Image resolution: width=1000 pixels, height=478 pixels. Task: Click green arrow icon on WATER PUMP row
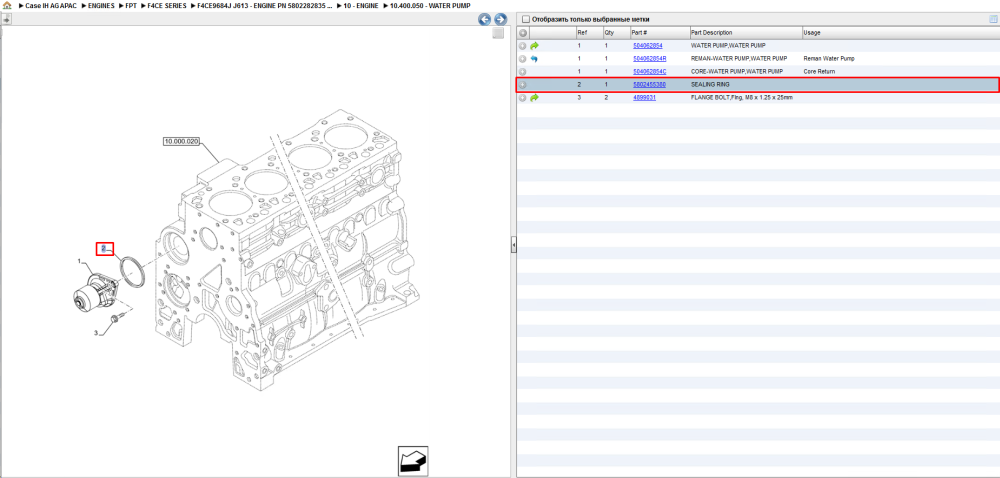534,46
